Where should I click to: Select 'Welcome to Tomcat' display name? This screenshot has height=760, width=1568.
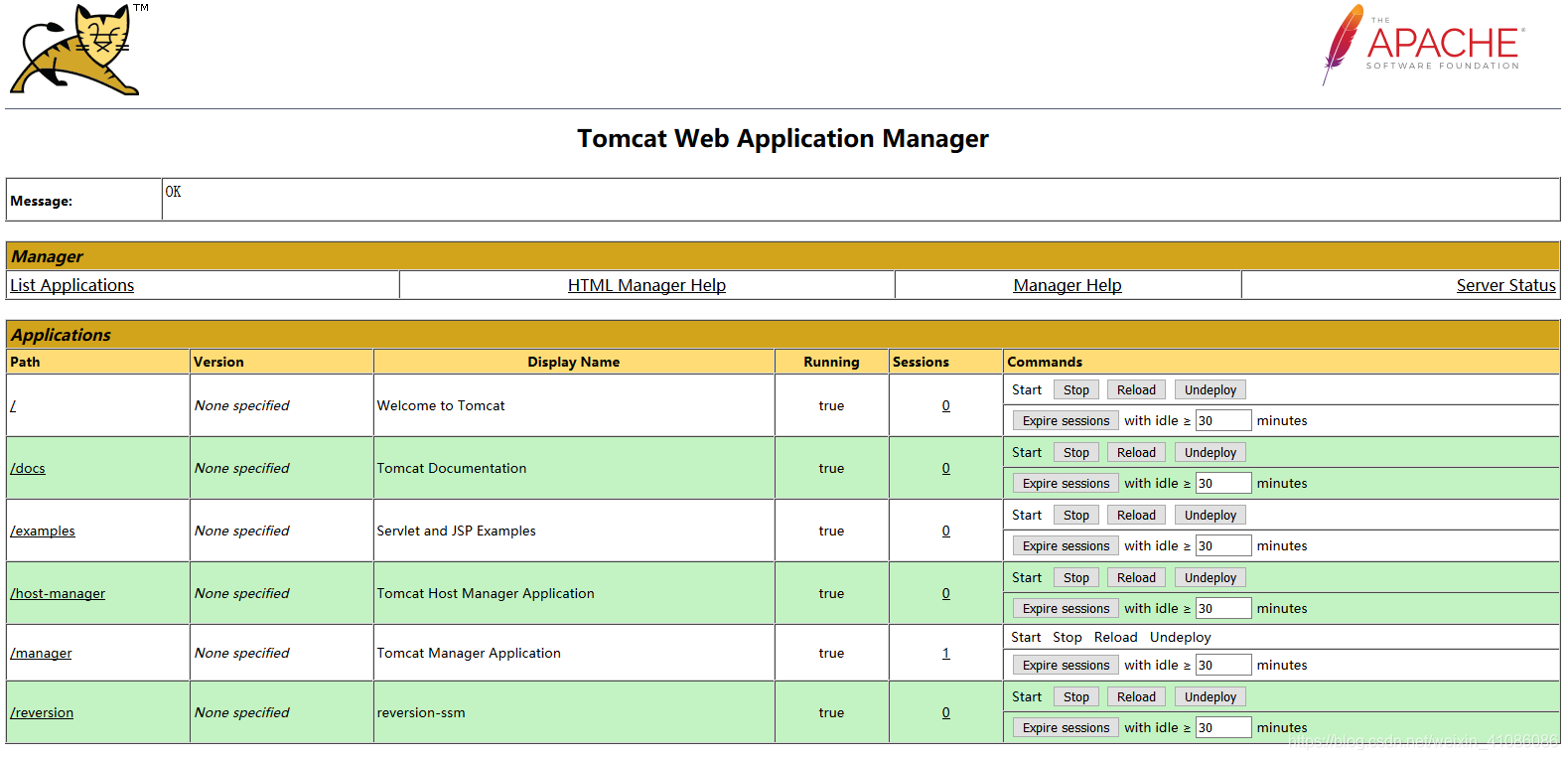(x=441, y=405)
